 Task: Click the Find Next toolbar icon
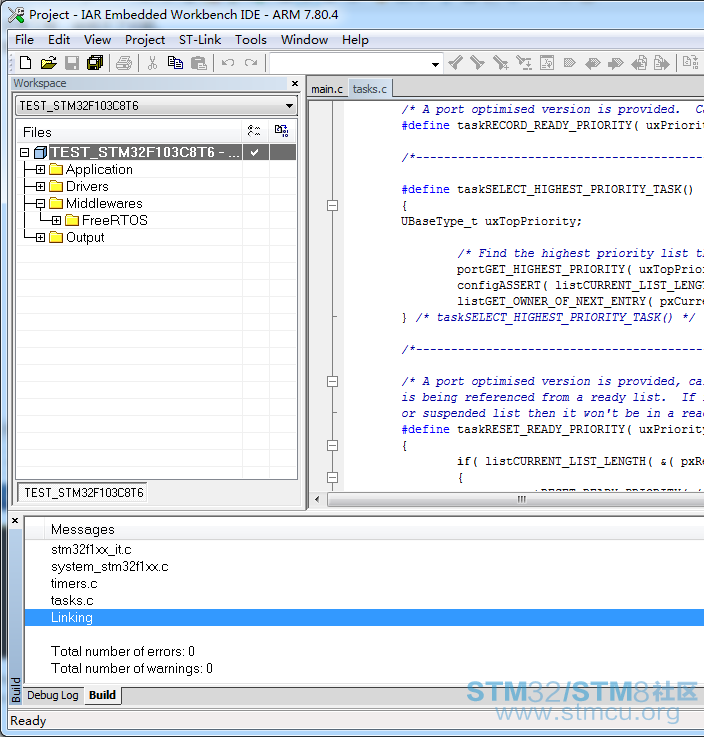coord(477,63)
